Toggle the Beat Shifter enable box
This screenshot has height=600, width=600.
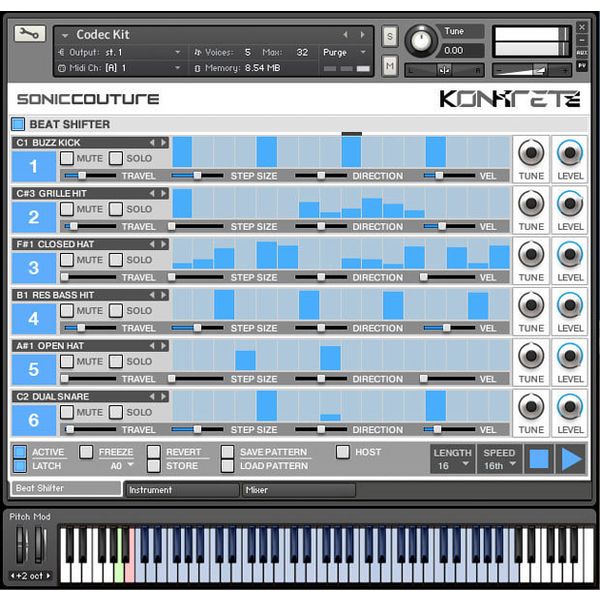pos(18,124)
